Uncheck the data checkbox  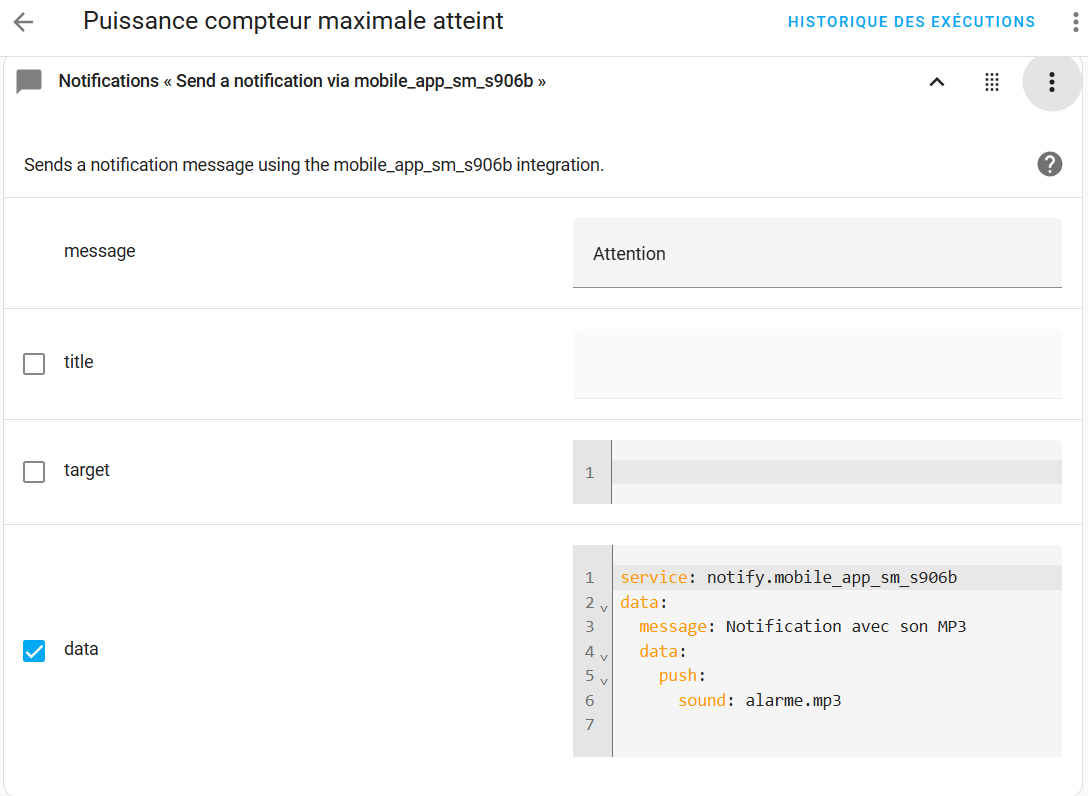(x=34, y=651)
